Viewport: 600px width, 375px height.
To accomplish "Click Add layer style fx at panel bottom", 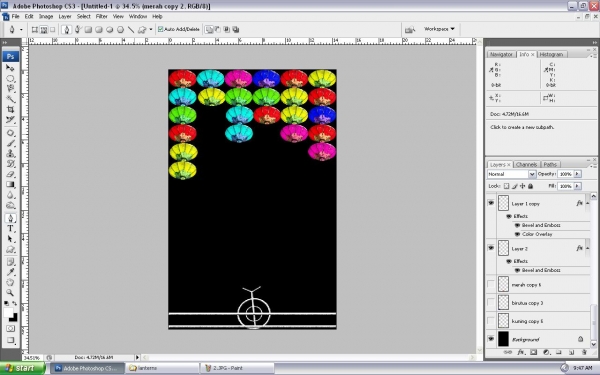I will 520,352.
